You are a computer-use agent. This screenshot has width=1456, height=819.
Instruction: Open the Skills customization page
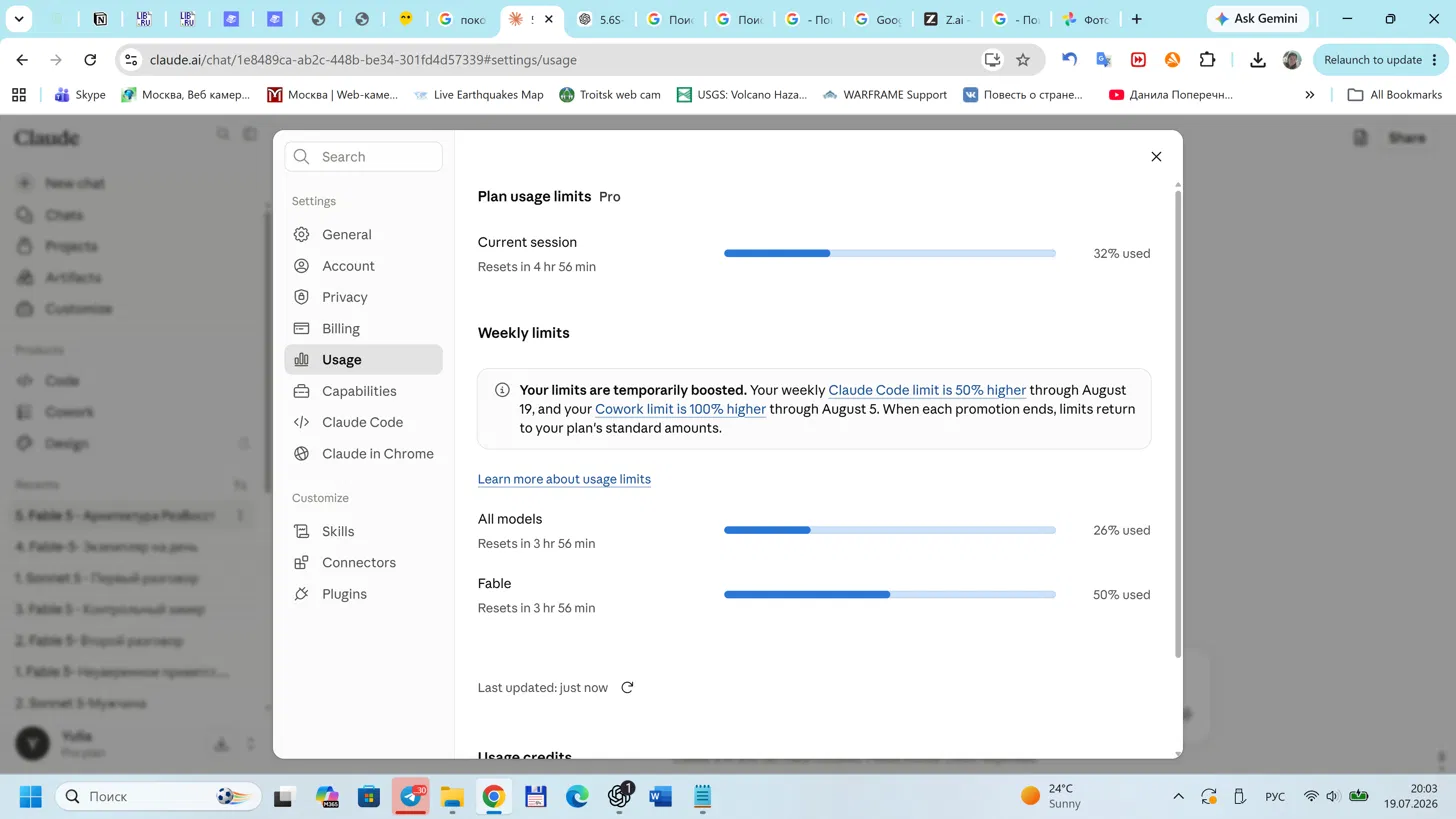click(363, 531)
